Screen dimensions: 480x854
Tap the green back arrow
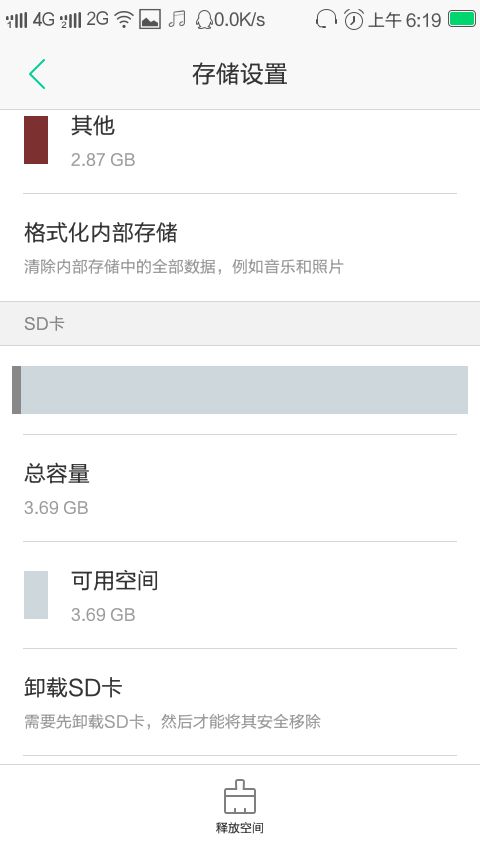click(x=37, y=74)
